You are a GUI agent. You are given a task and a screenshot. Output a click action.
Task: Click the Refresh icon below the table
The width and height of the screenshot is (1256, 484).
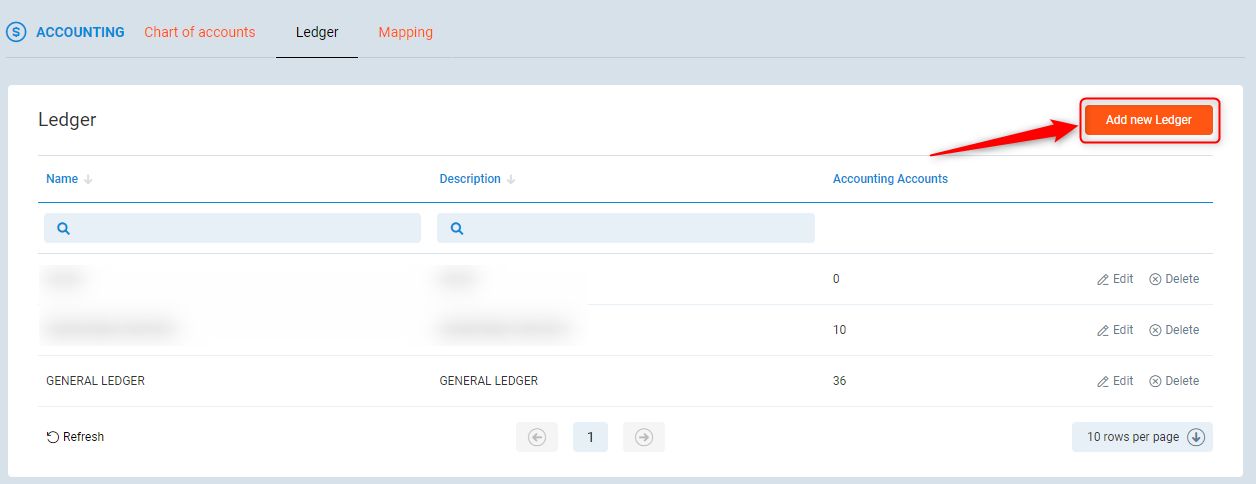click(53, 437)
